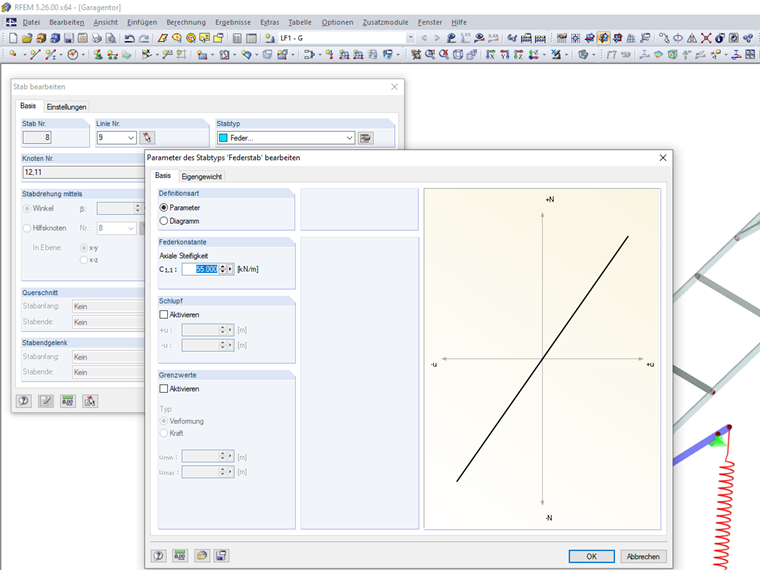Image resolution: width=760 pixels, height=570 pixels.
Task: Click next load case arrow
Action: coord(437,38)
